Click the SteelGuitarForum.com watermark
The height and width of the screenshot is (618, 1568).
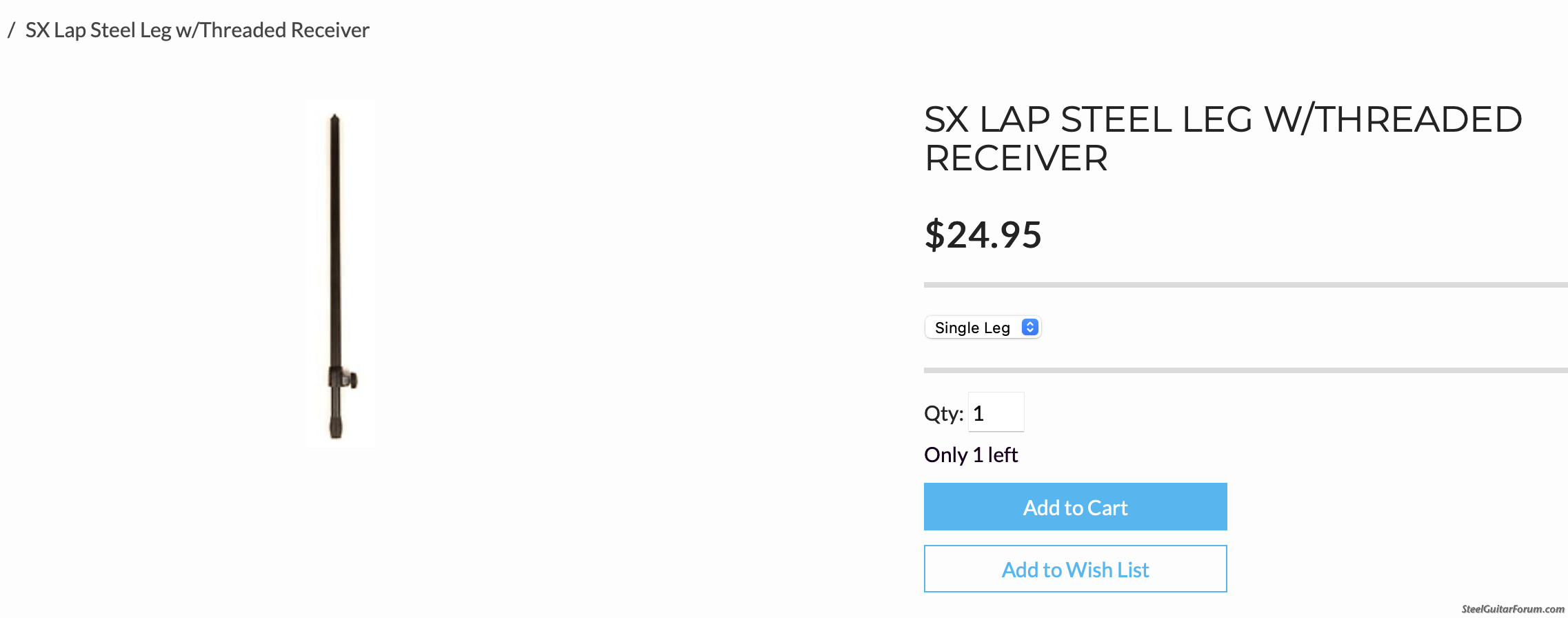[x=1513, y=609]
